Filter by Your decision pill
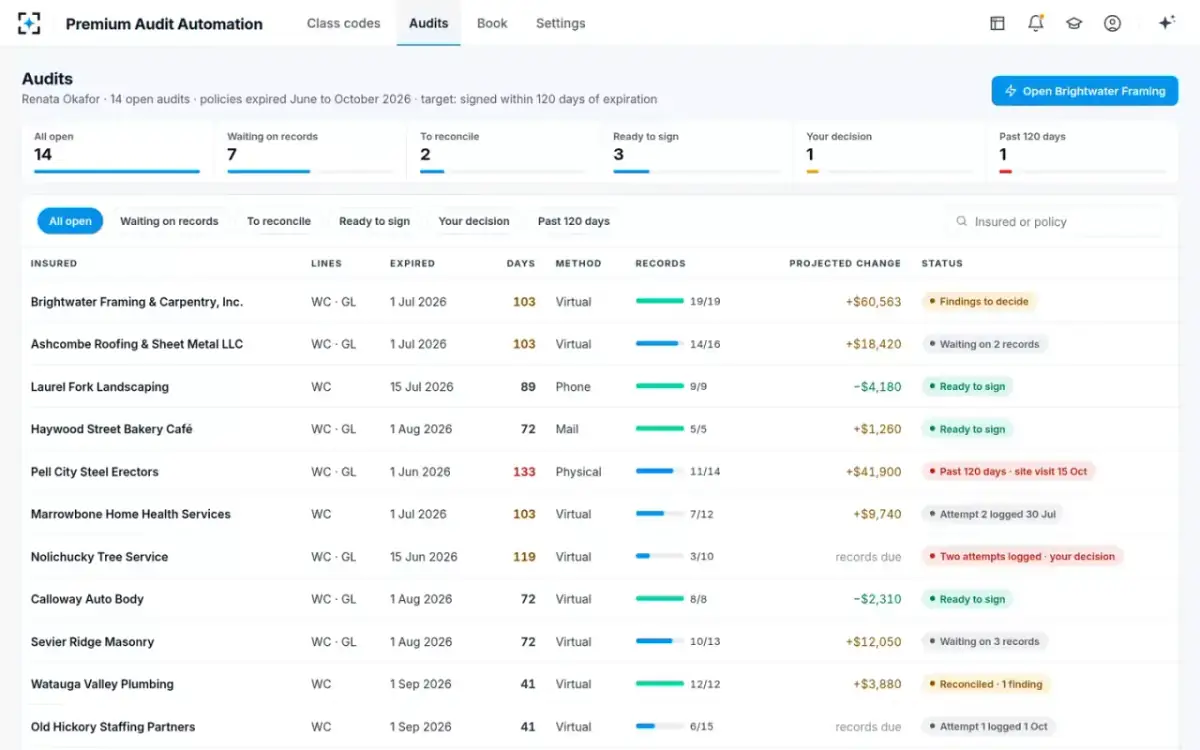Screen dimensions: 1200x750 coord(474,221)
